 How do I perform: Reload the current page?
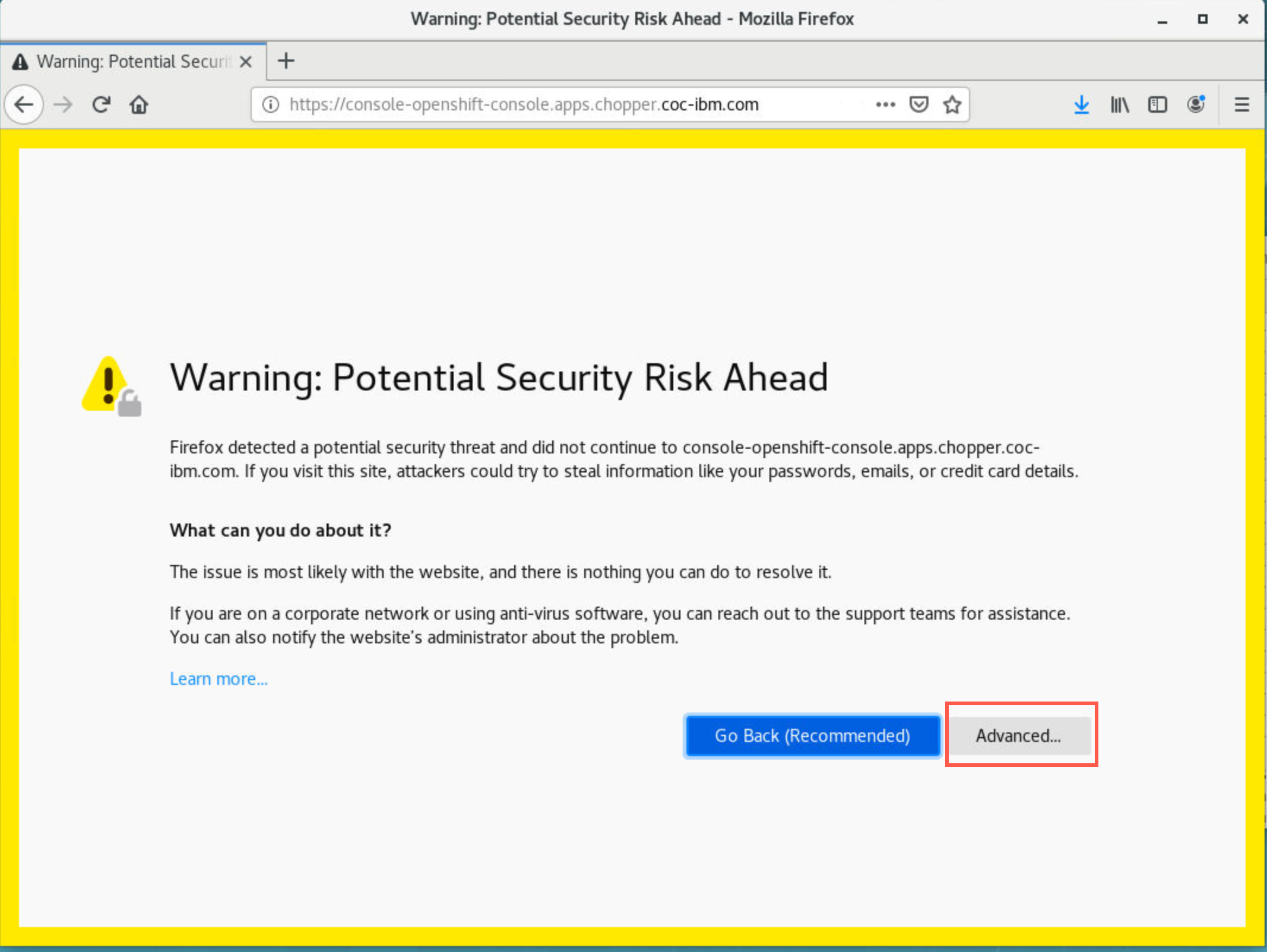tap(101, 105)
